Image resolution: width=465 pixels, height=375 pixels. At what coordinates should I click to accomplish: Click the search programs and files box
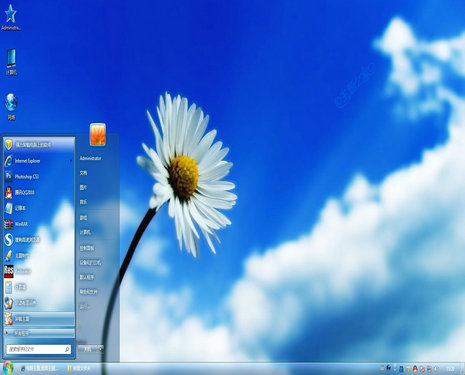[38, 349]
